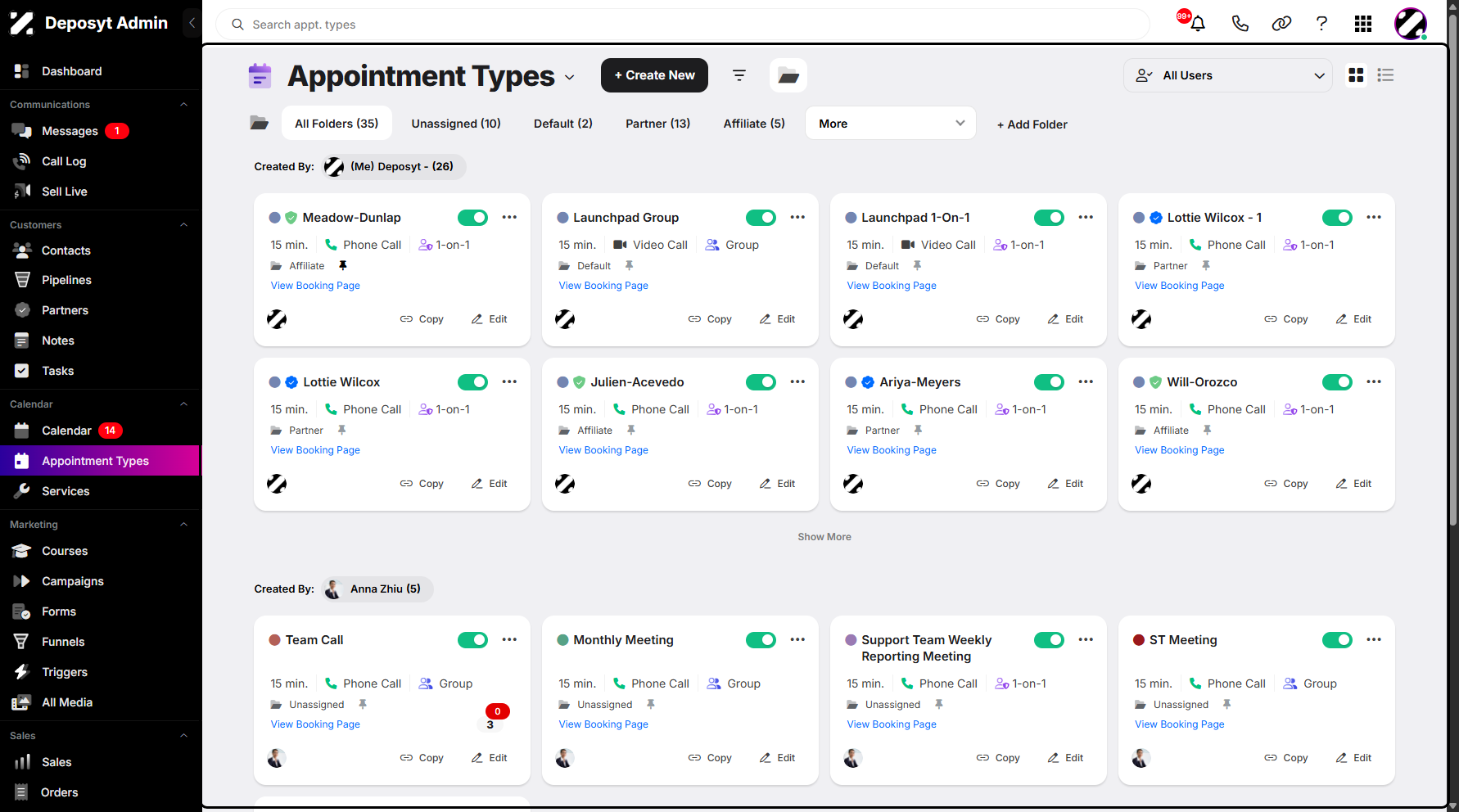Open more options for Meadow-Dunlap card
1459x812 pixels.
coord(509,218)
